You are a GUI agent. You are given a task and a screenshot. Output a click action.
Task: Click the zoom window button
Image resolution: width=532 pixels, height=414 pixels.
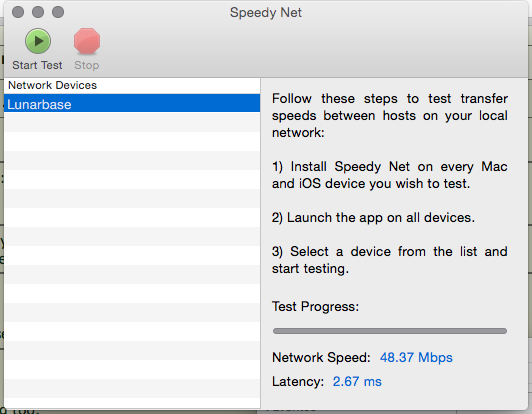(x=58, y=12)
